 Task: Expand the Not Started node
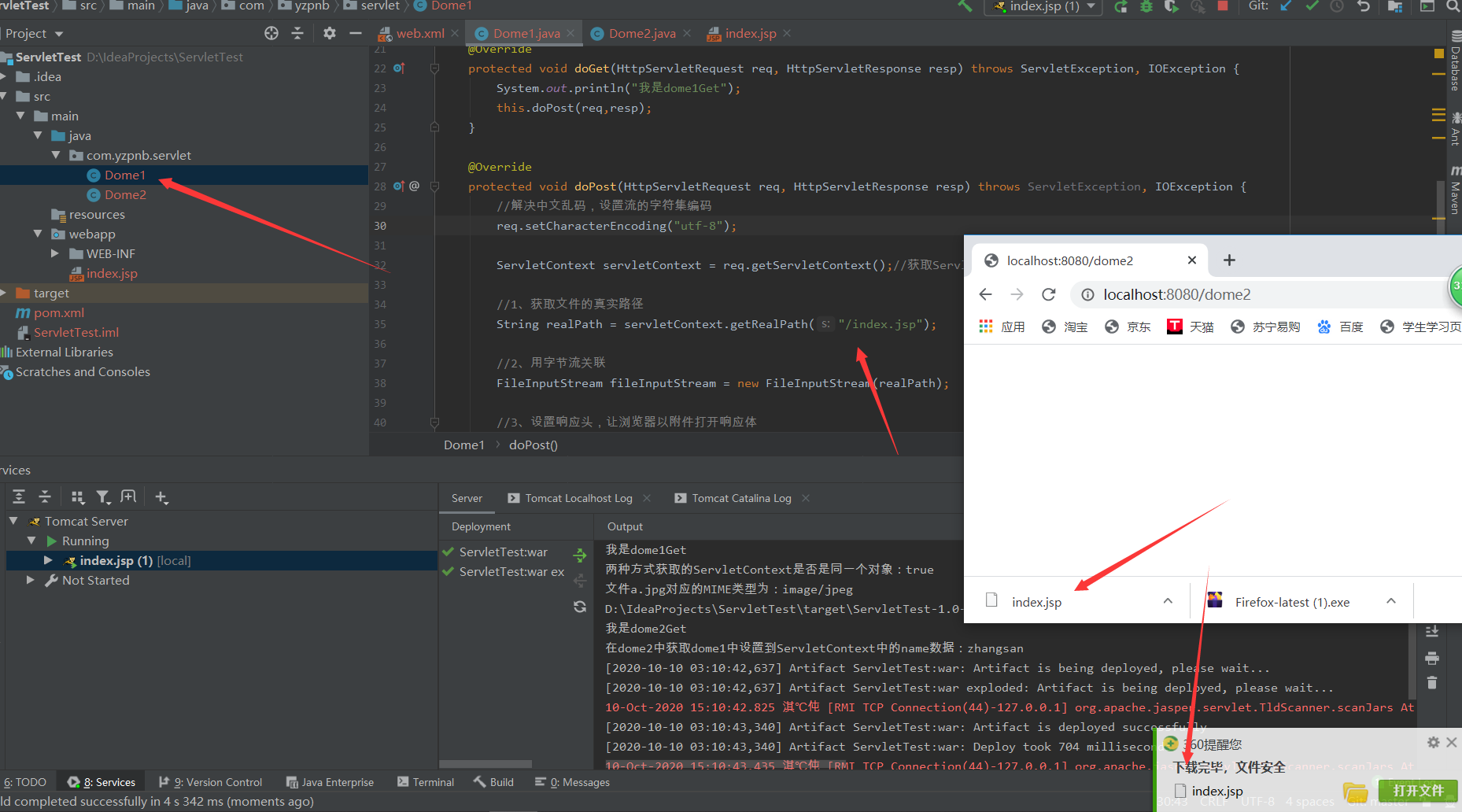click(x=31, y=580)
